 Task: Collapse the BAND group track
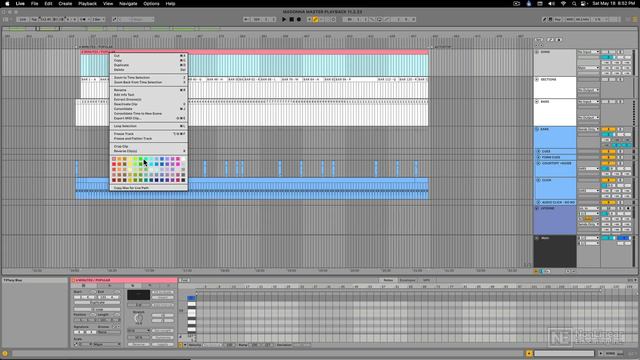(537, 129)
